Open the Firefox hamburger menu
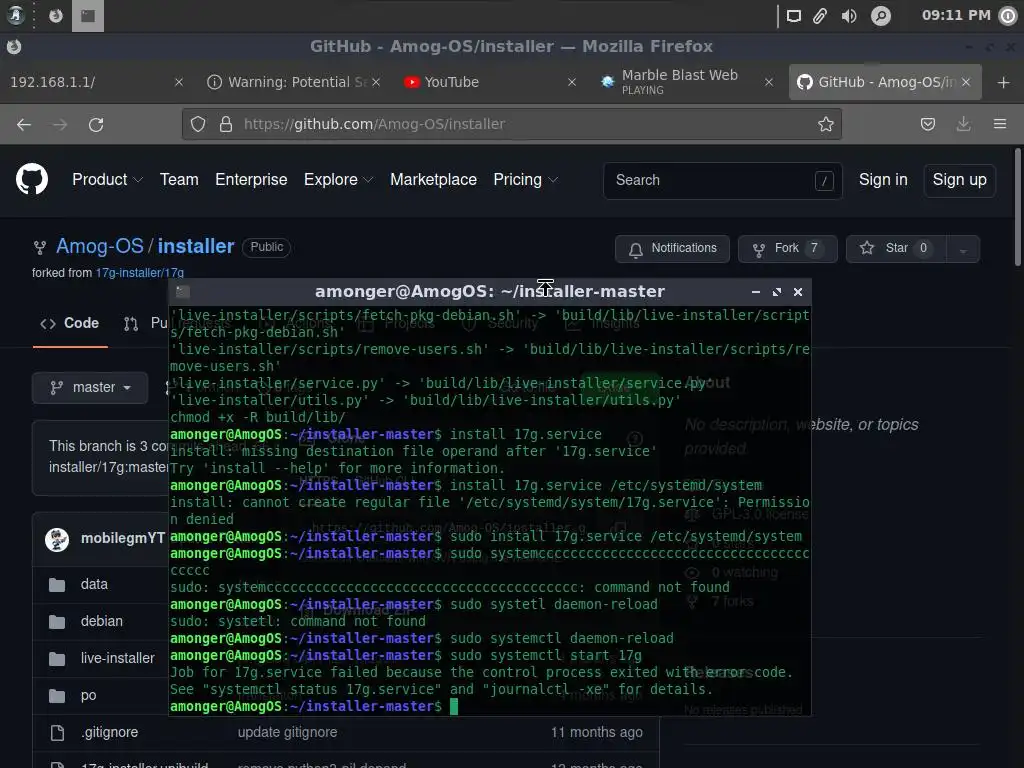This screenshot has width=1024, height=768. tap(1000, 124)
